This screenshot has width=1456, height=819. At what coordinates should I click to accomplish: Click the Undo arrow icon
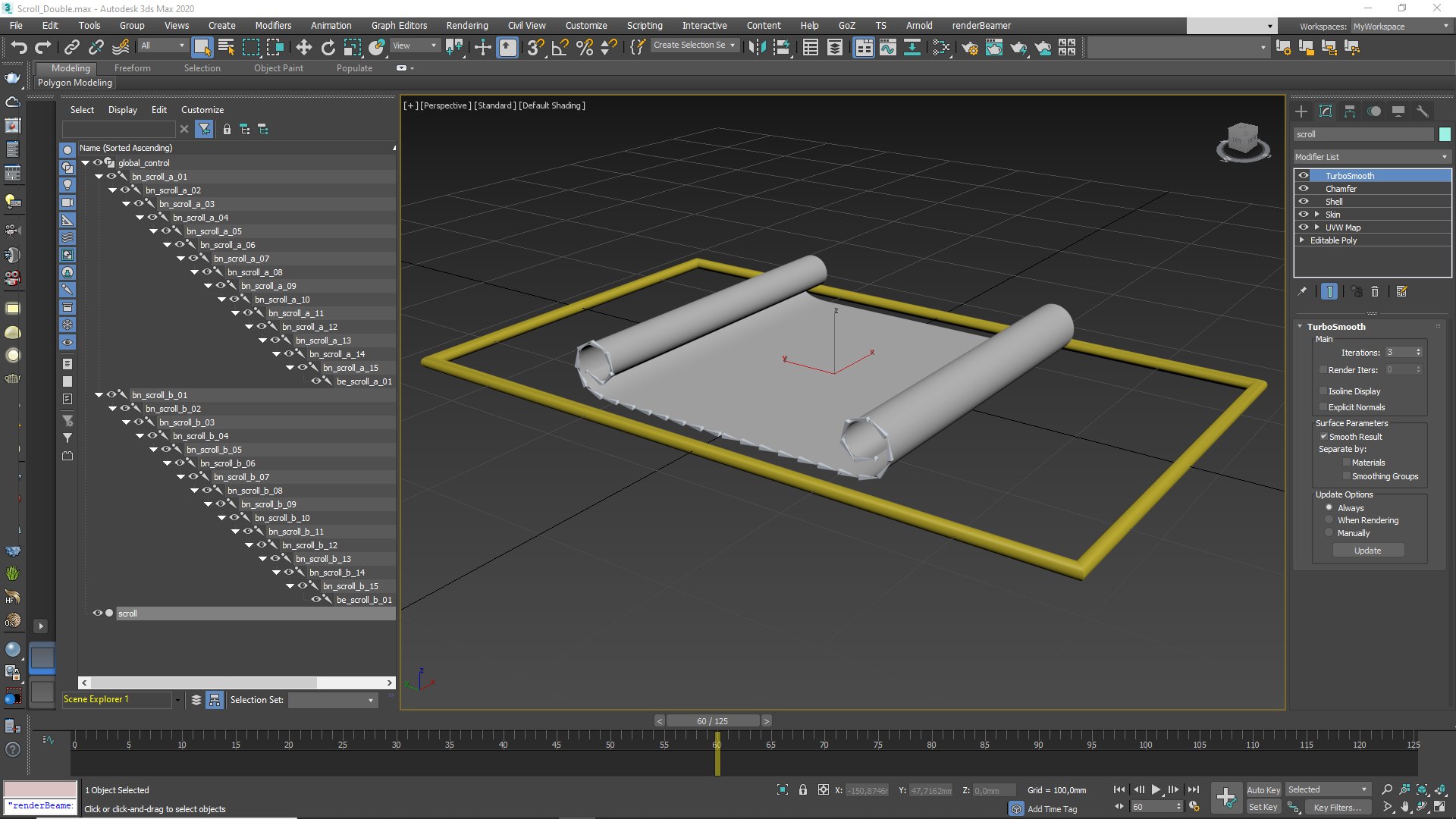19,48
